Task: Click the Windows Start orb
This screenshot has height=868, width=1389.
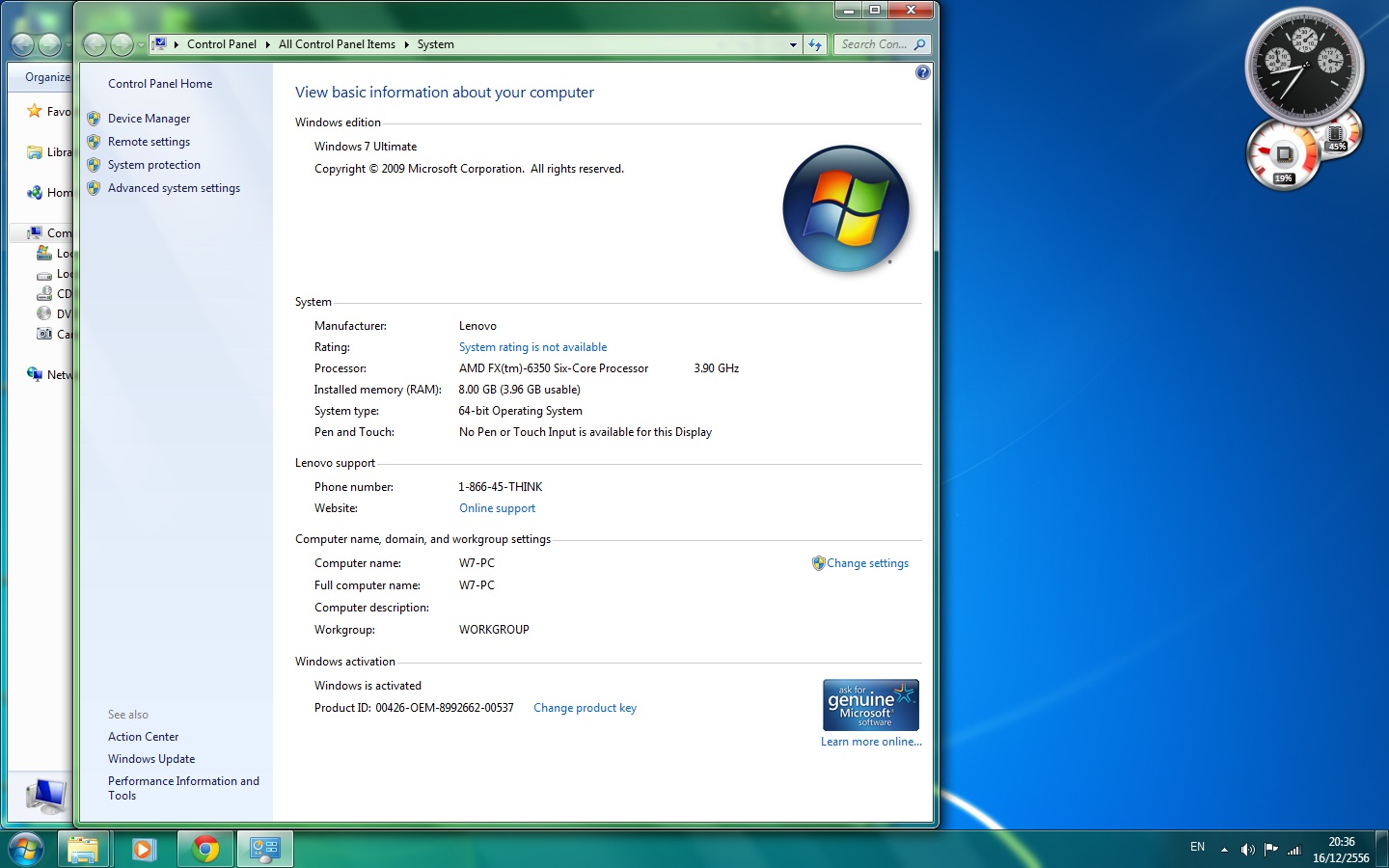Action: pos(26,849)
